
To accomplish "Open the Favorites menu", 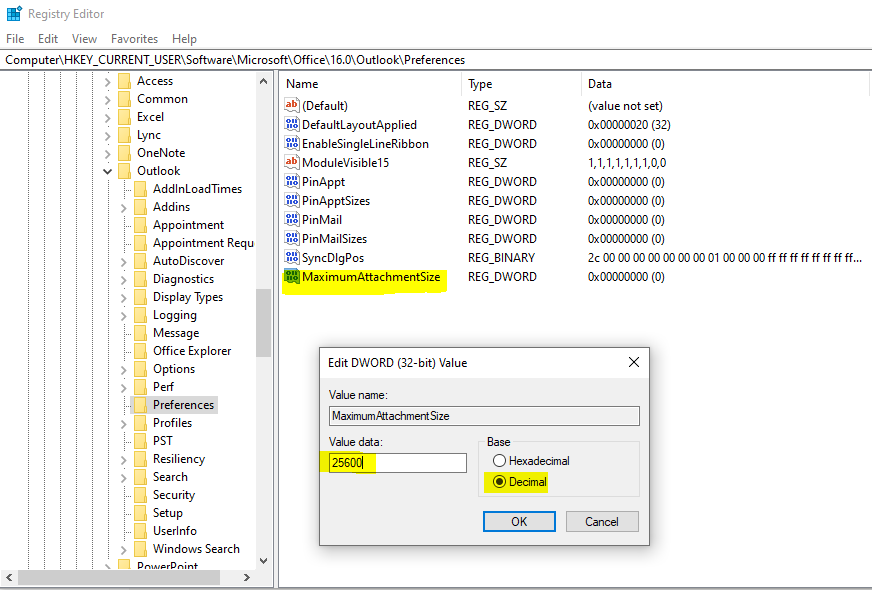I will click(x=134, y=39).
